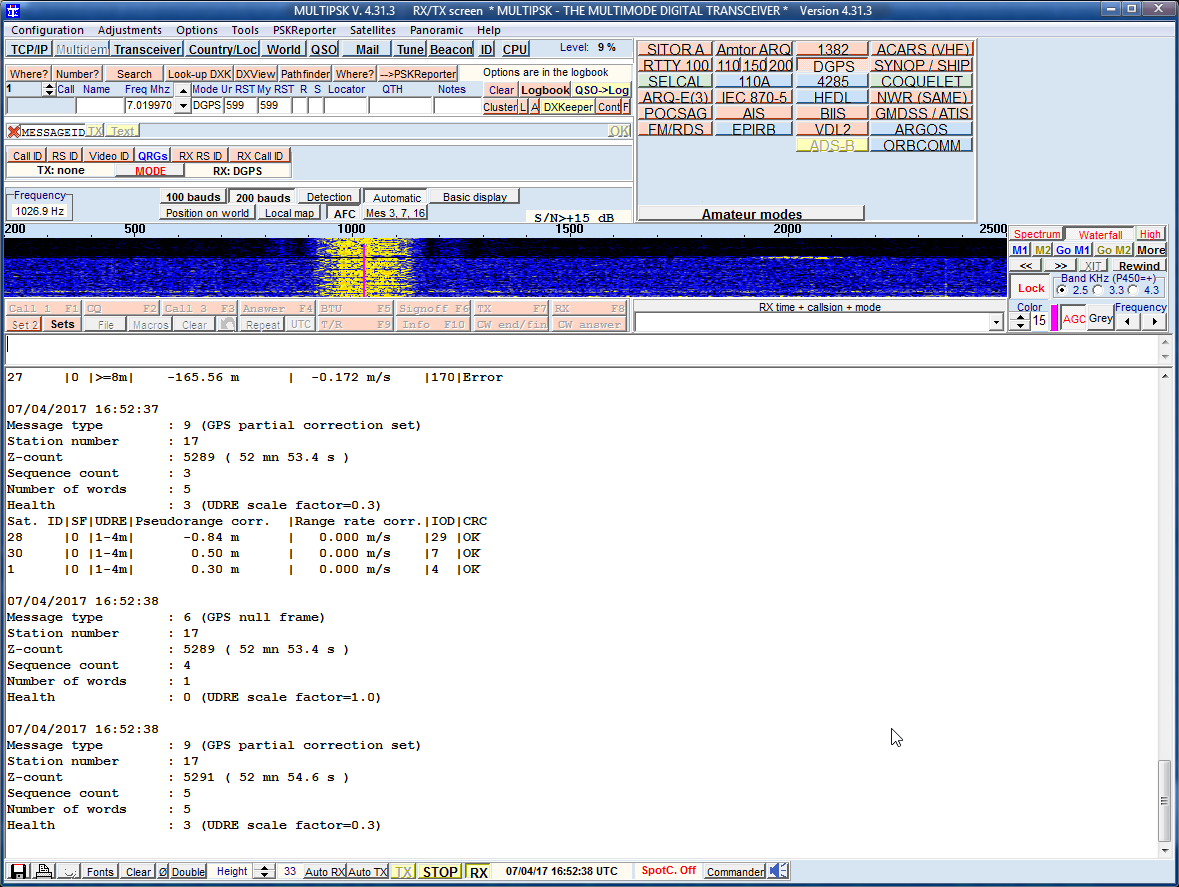This screenshot has height=887, width=1179.
Task: Select the SELCAL mode button
Action: pyautogui.click(x=675, y=81)
